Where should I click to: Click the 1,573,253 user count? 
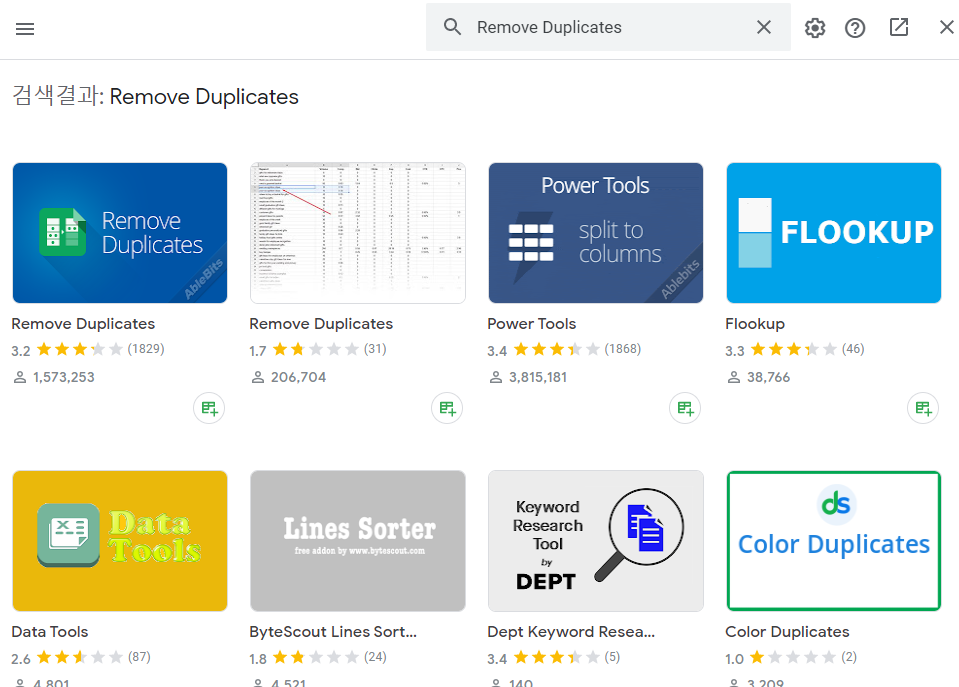click(64, 377)
